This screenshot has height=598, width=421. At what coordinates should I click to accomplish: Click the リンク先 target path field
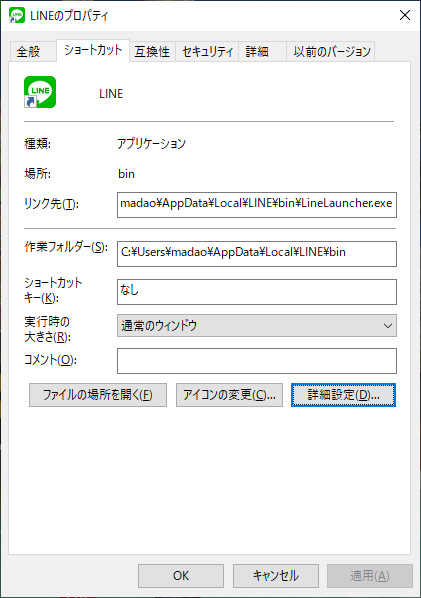pos(257,205)
